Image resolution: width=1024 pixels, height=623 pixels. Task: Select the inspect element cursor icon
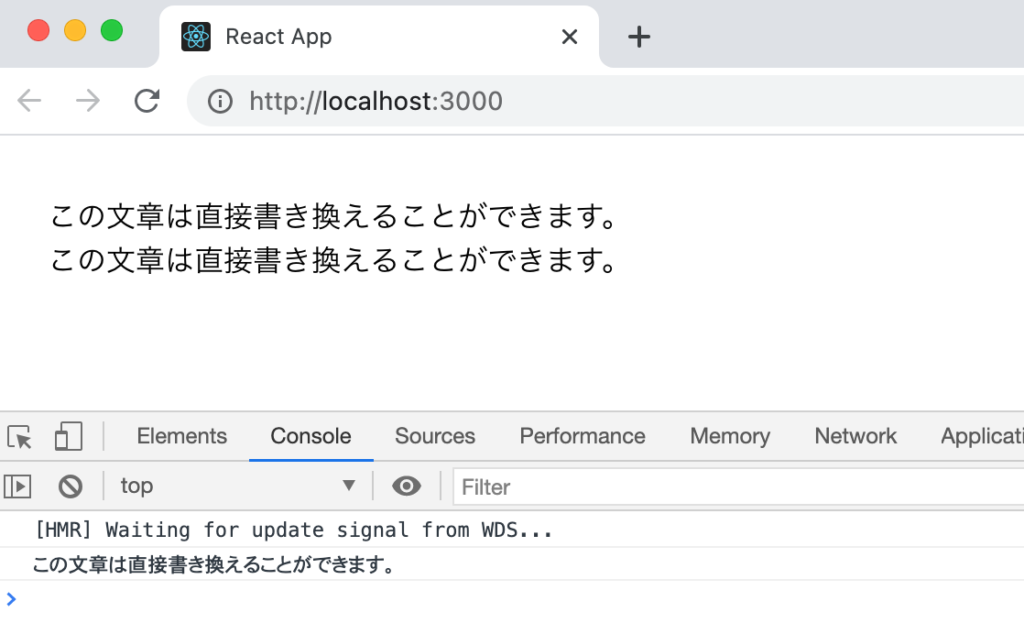(x=19, y=436)
